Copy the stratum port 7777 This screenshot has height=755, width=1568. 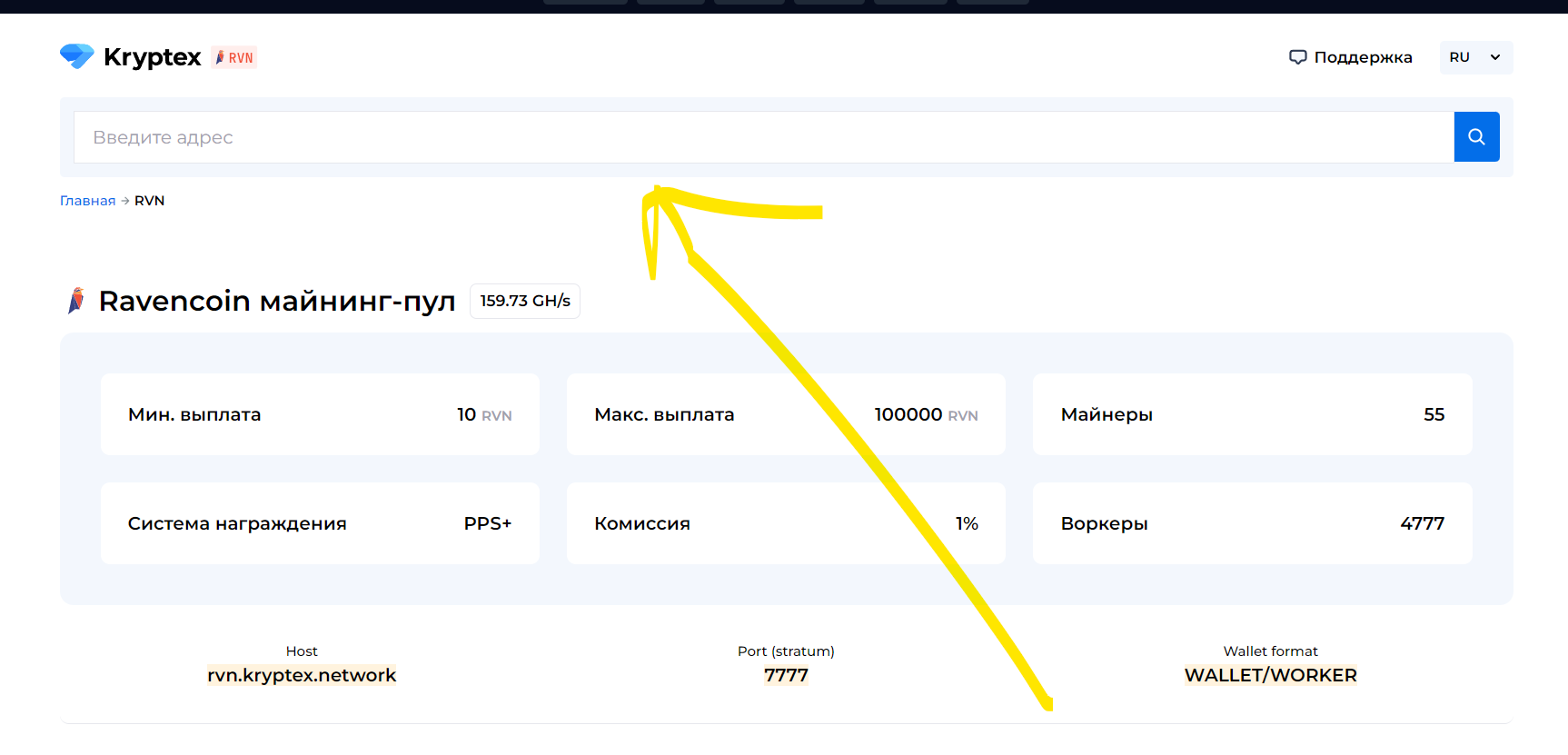click(786, 675)
